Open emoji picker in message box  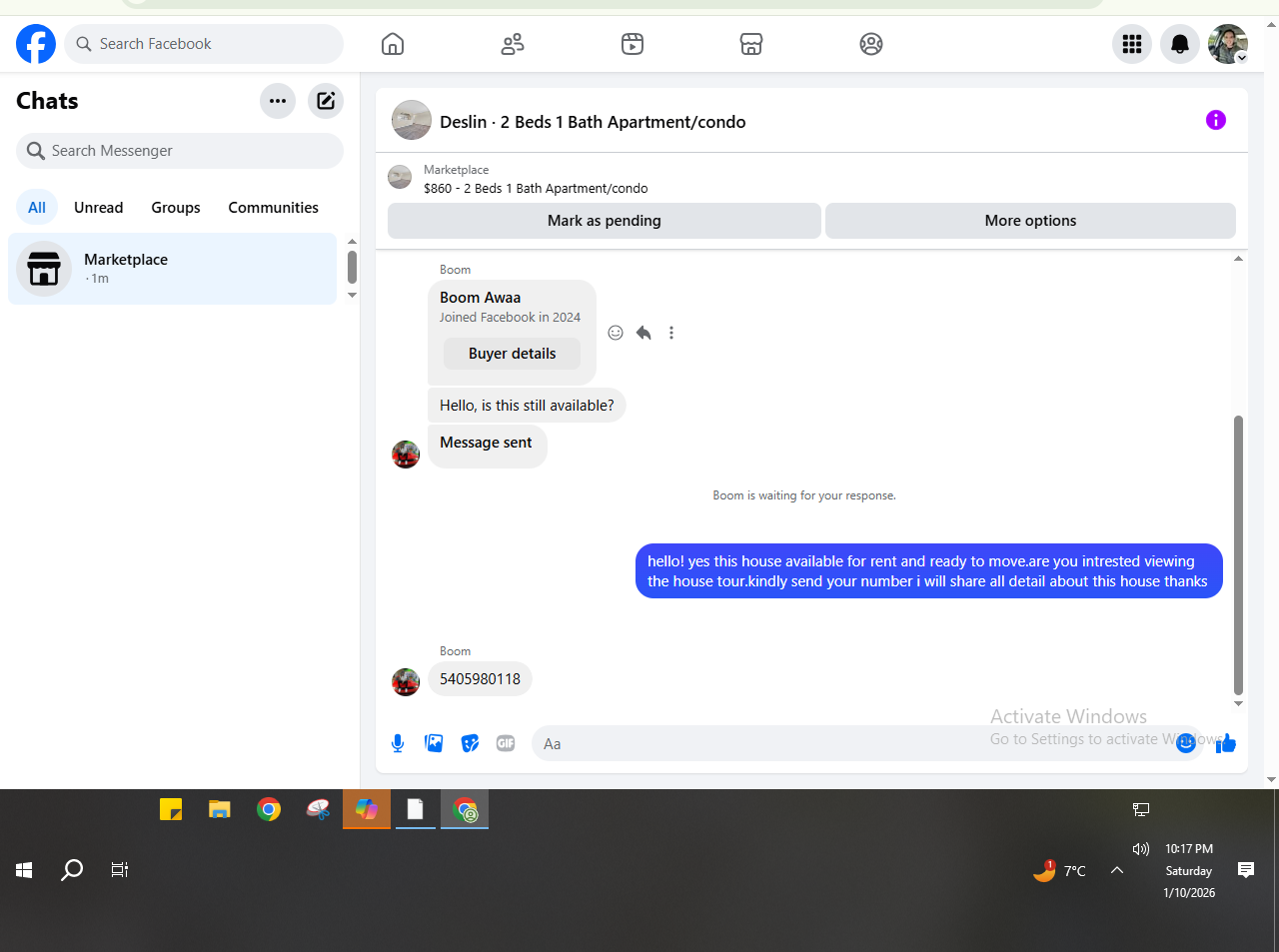(1186, 743)
